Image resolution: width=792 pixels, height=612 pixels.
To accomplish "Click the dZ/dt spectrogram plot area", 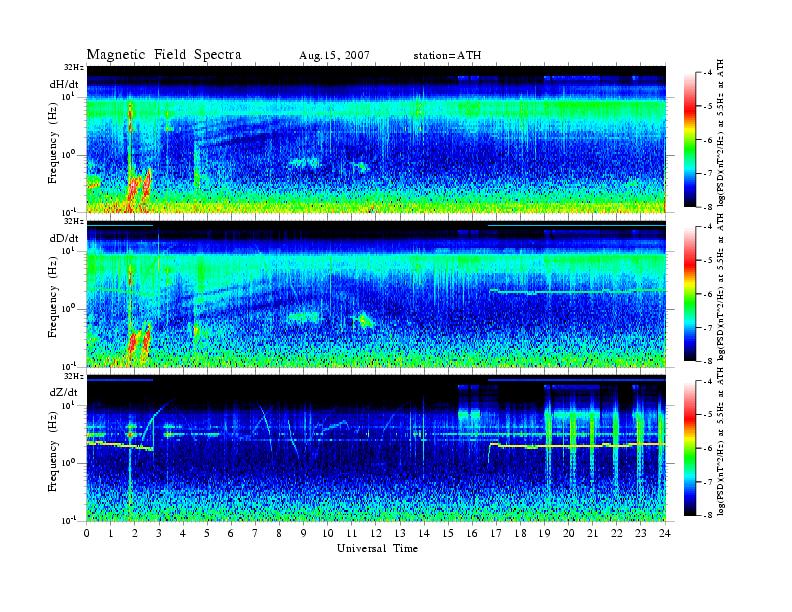I will click(x=376, y=448).
